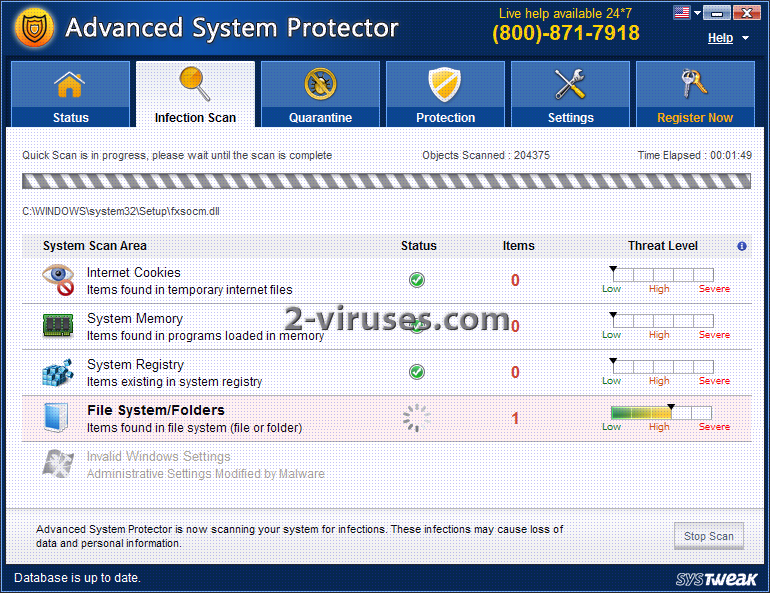
Task: Click the System Registry threat level meter
Action: point(663,366)
